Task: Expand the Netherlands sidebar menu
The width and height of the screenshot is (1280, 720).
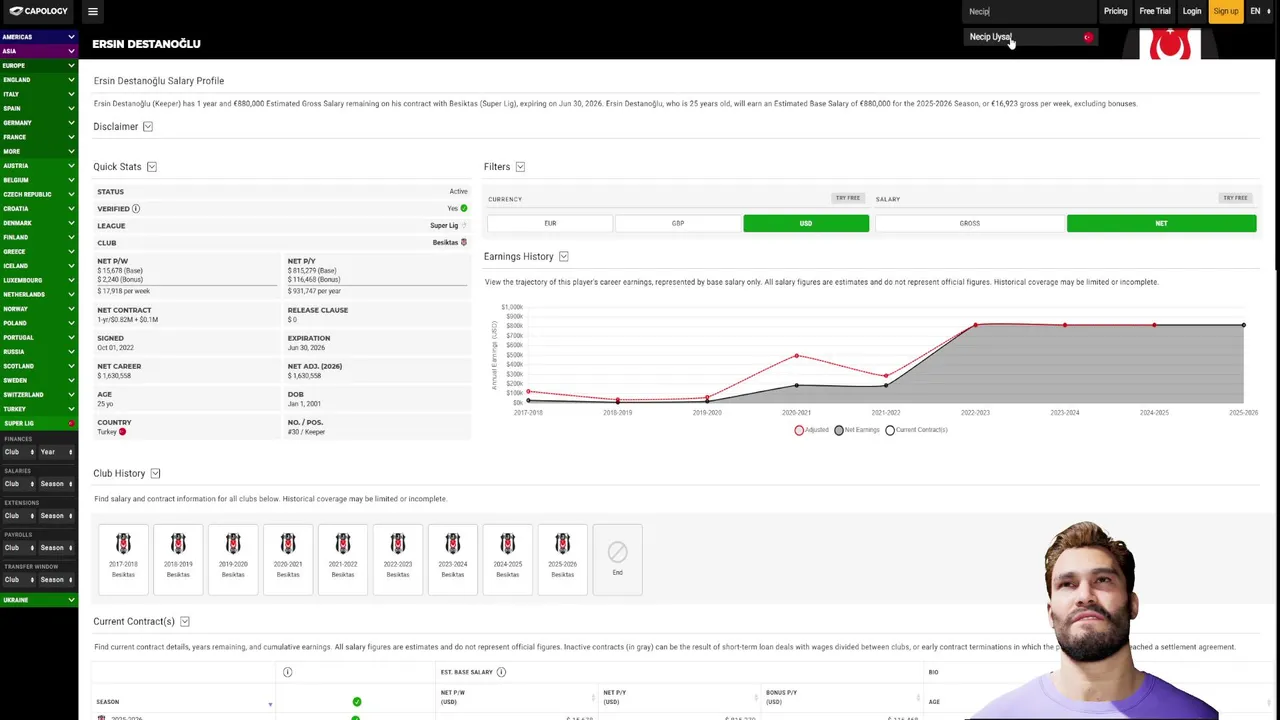Action: [x=39, y=295]
